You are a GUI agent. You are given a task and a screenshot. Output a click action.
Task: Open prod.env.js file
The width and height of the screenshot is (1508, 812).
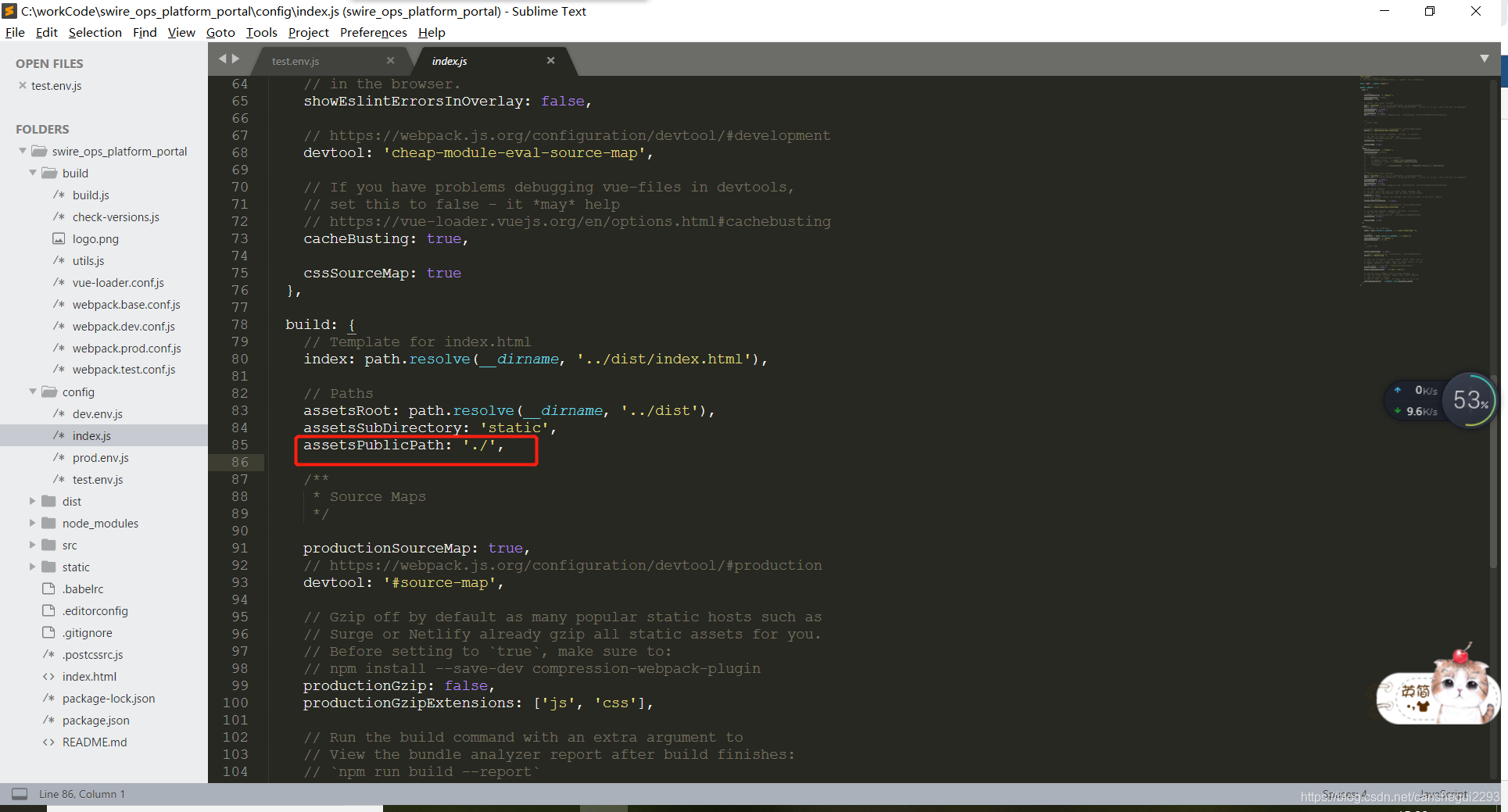click(x=101, y=457)
